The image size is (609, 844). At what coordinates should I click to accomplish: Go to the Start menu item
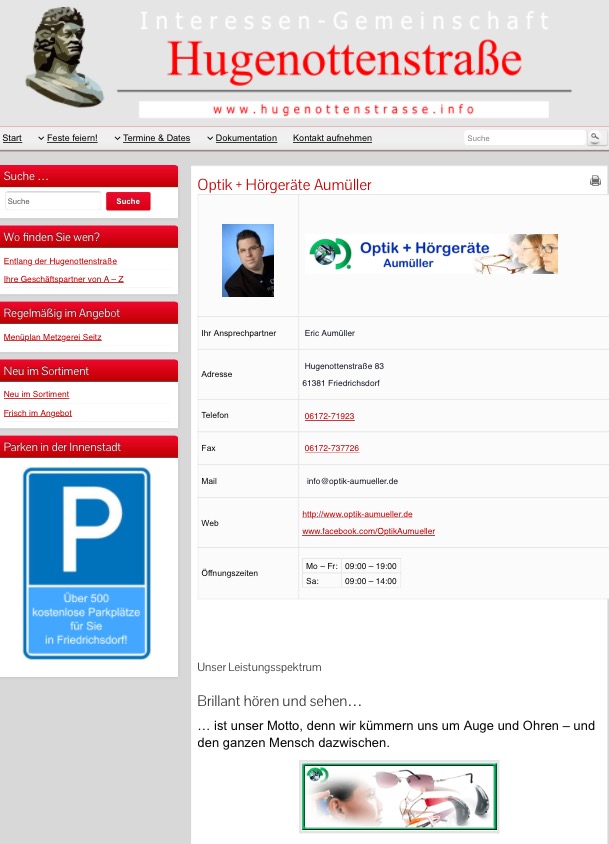click(12, 138)
